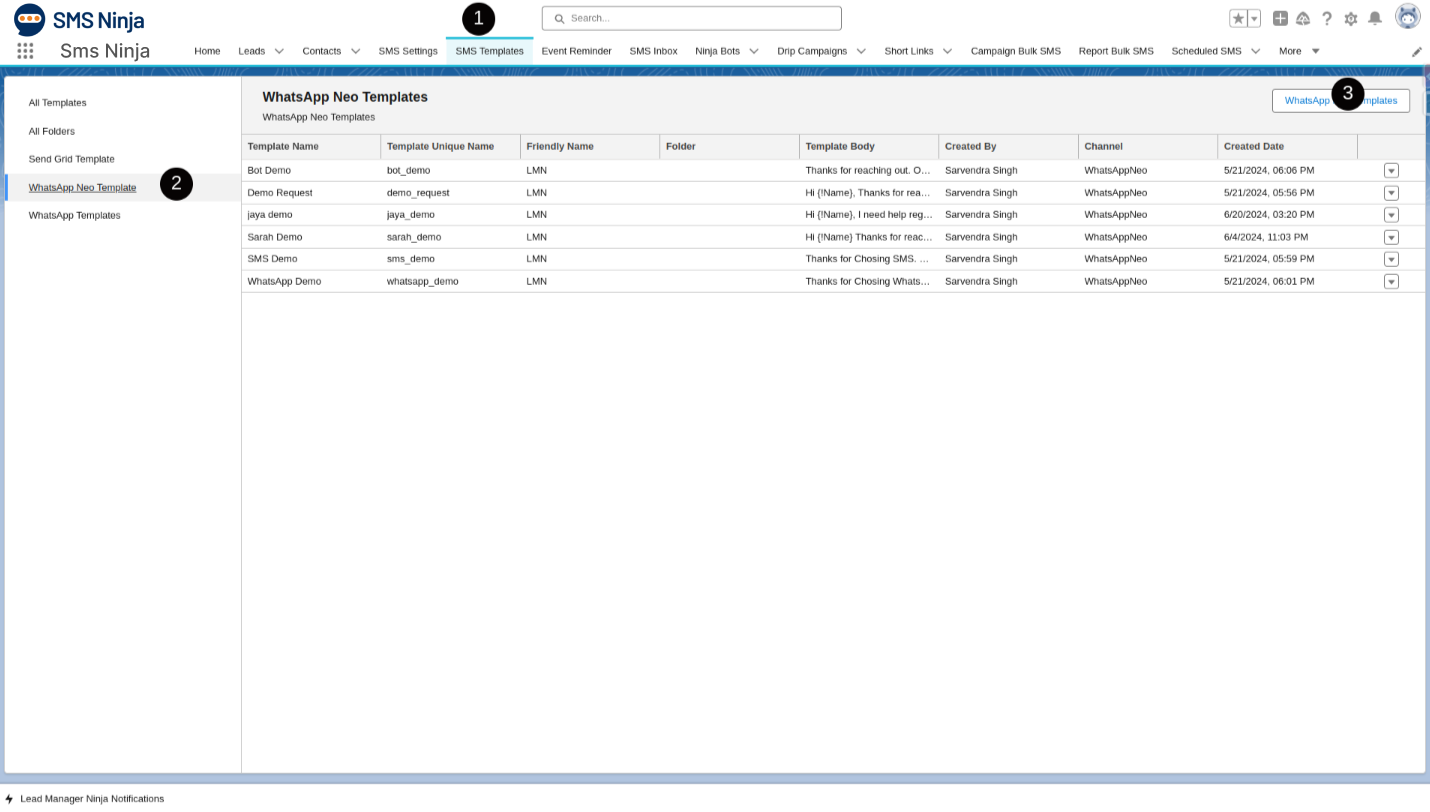Open Lead Manager Ninja Notifications utility
The height and width of the screenshot is (812, 1430).
[84, 799]
